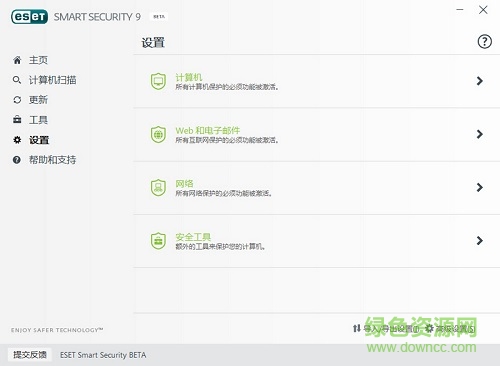Click the question icon for 帮助和支持
Viewport: 500px width, 366px height.
(17, 160)
